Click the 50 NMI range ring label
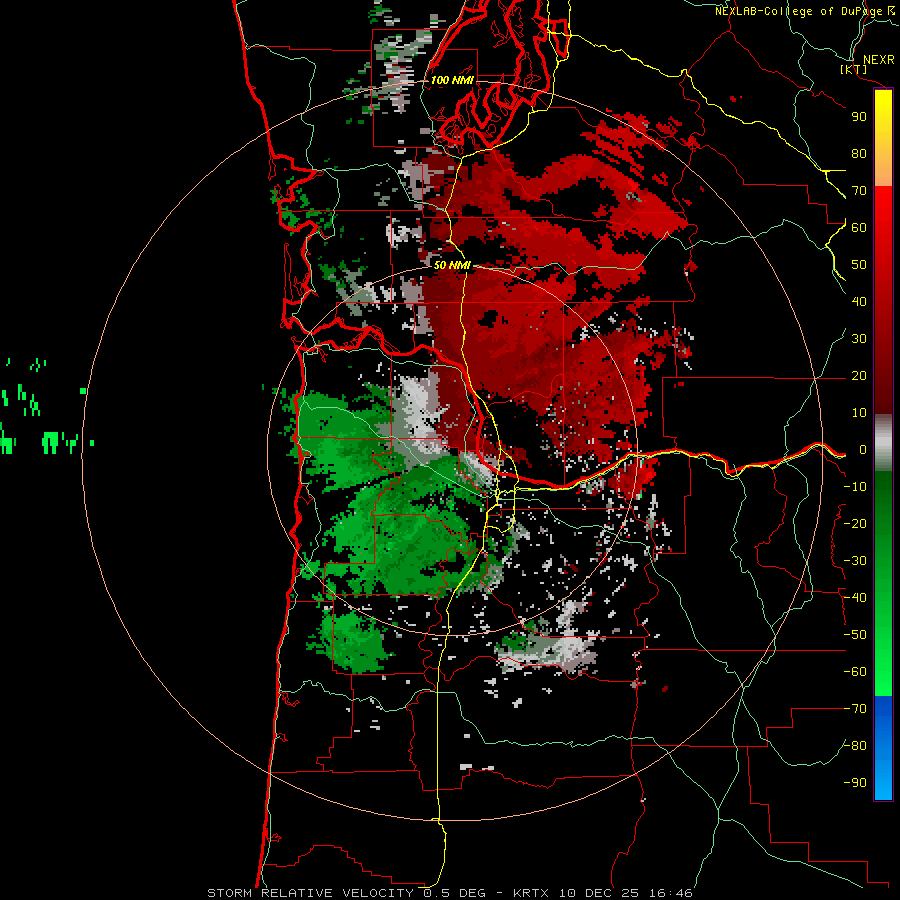Viewport: 900px width, 900px height. tap(452, 265)
